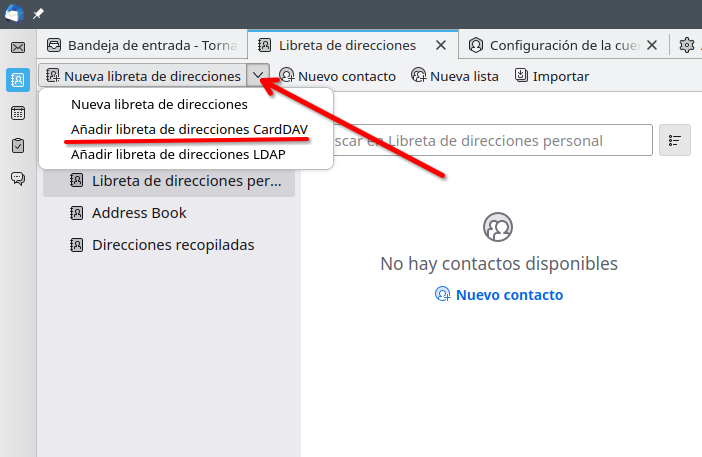This screenshot has height=457, width=702.
Task: Click Nueva lista toolbar button
Action: pos(455,76)
